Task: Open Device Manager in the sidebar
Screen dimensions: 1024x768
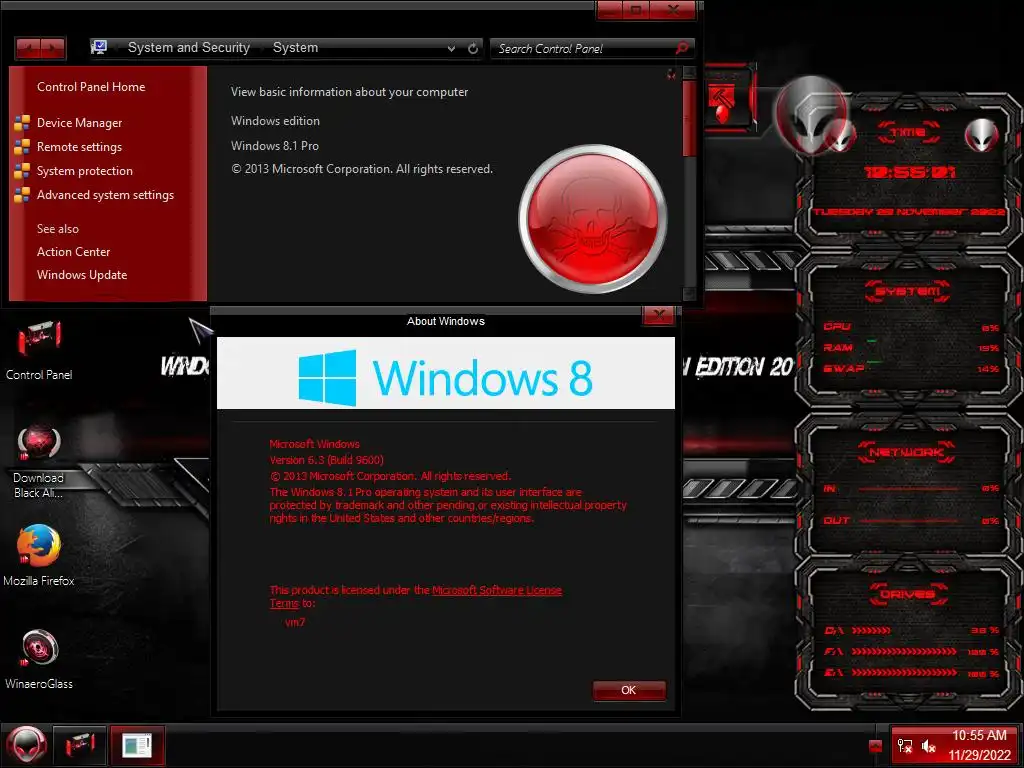Action: pos(79,123)
